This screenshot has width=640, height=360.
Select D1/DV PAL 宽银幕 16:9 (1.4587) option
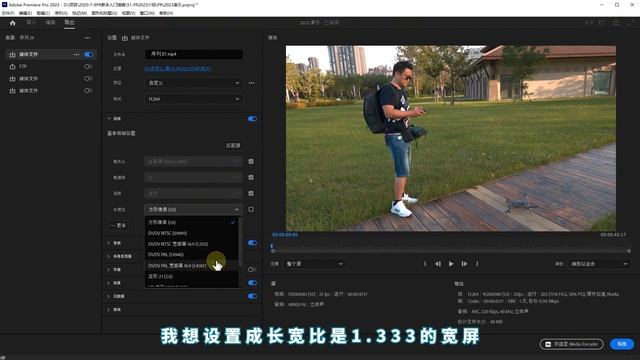pyautogui.click(x=192, y=266)
